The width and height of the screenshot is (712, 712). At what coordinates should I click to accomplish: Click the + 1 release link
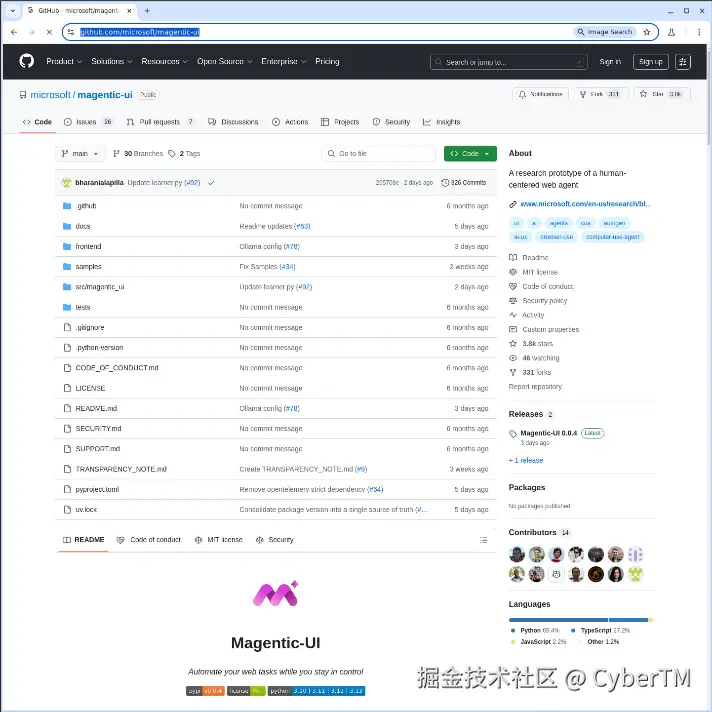(525, 460)
